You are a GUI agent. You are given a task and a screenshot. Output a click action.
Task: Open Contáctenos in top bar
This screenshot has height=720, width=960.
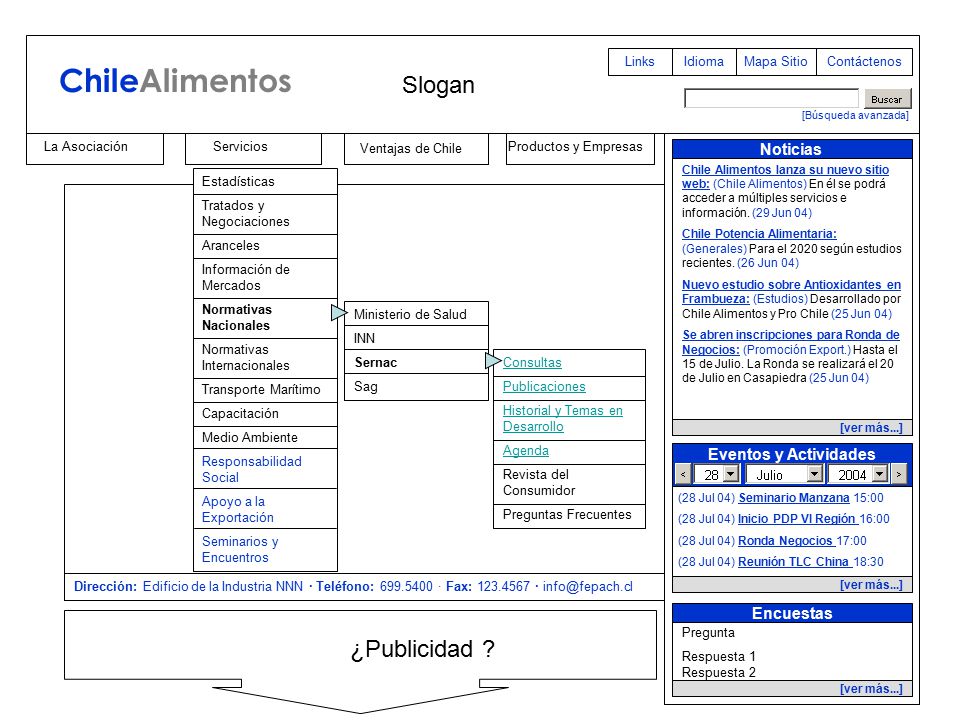click(x=864, y=62)
